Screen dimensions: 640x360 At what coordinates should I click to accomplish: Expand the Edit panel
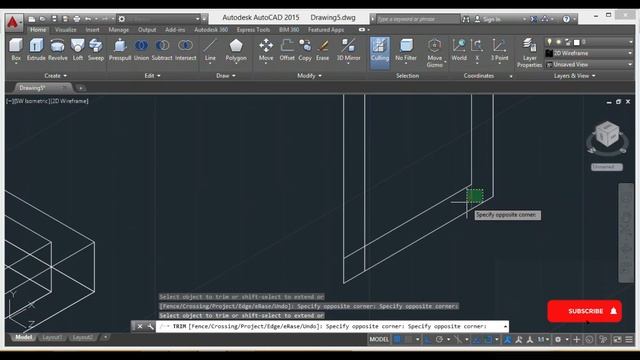tap(152, 76)
